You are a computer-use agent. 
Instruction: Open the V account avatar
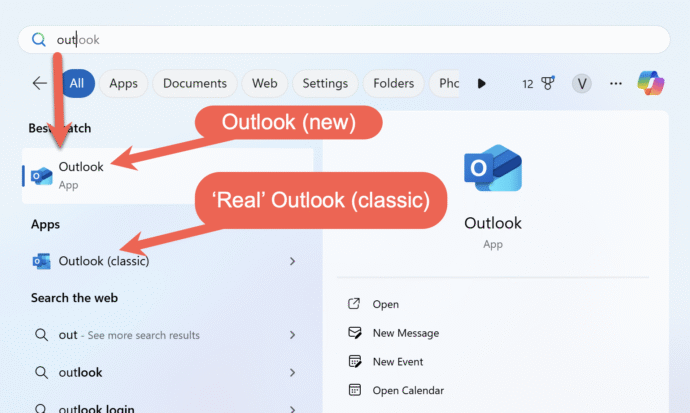(582, 84)
